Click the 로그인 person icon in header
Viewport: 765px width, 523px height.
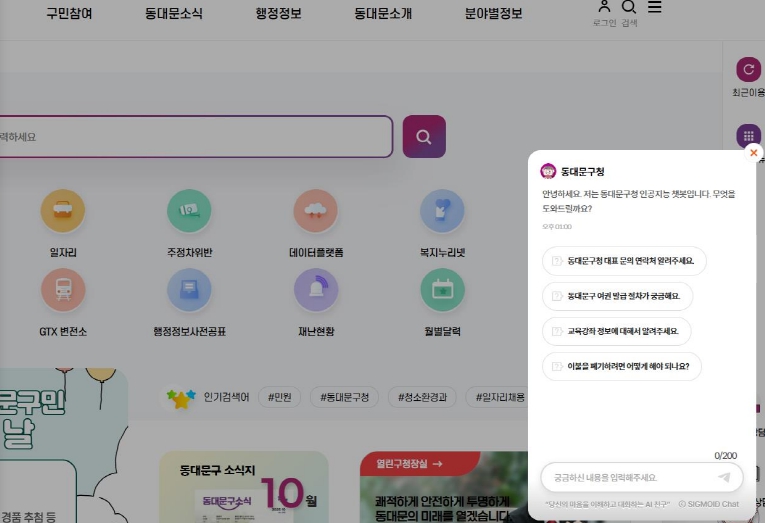tap(603, 8)
